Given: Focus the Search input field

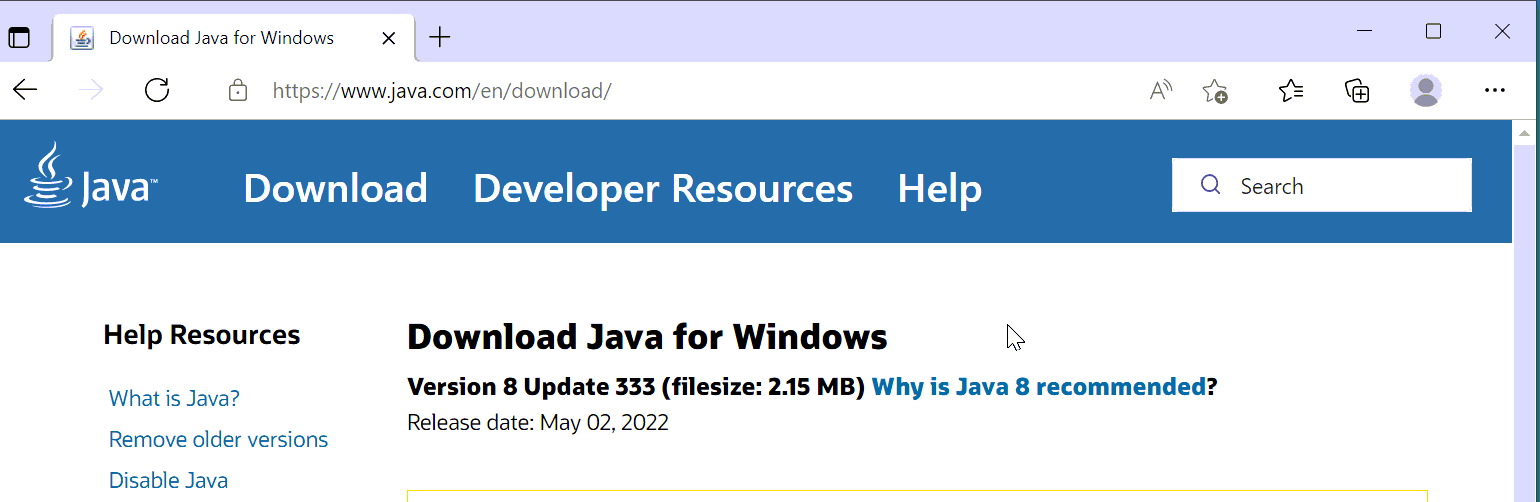Looking at the screenshot, I should [1322, 185].
